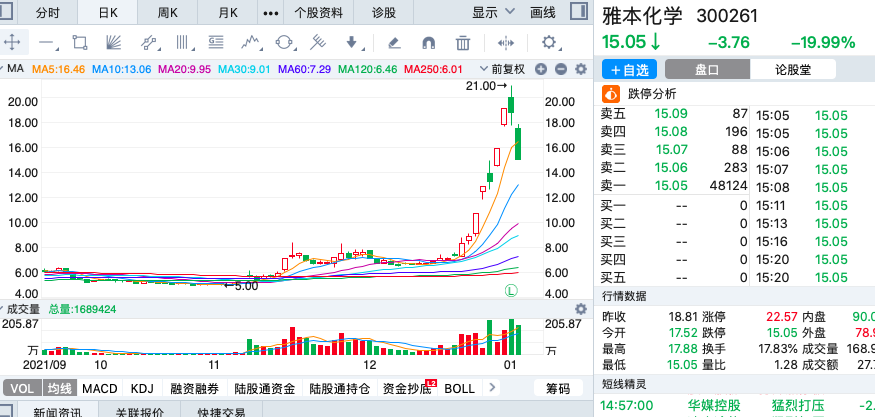The width and height of the screenshot is (875, 417).
Task: Zoom out with the minus icon
Action: pos(561,69)
